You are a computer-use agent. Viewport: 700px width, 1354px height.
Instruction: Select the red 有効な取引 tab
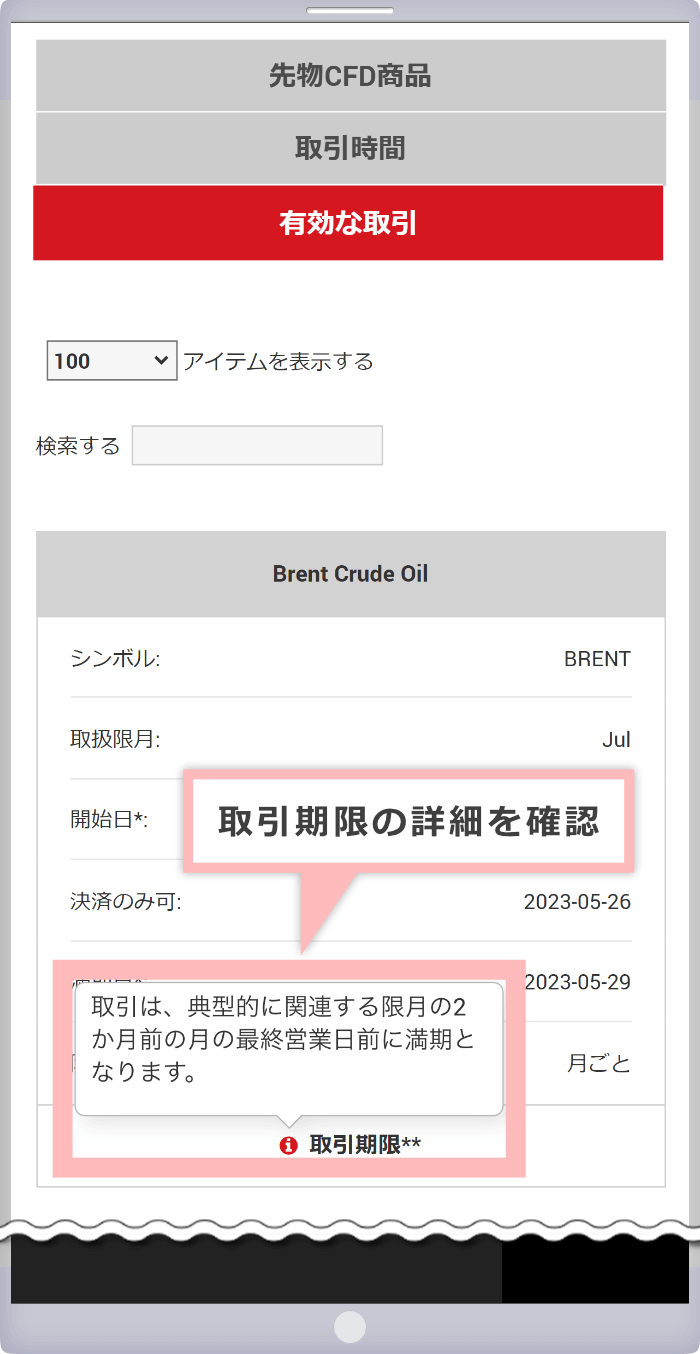coord(348,223)
